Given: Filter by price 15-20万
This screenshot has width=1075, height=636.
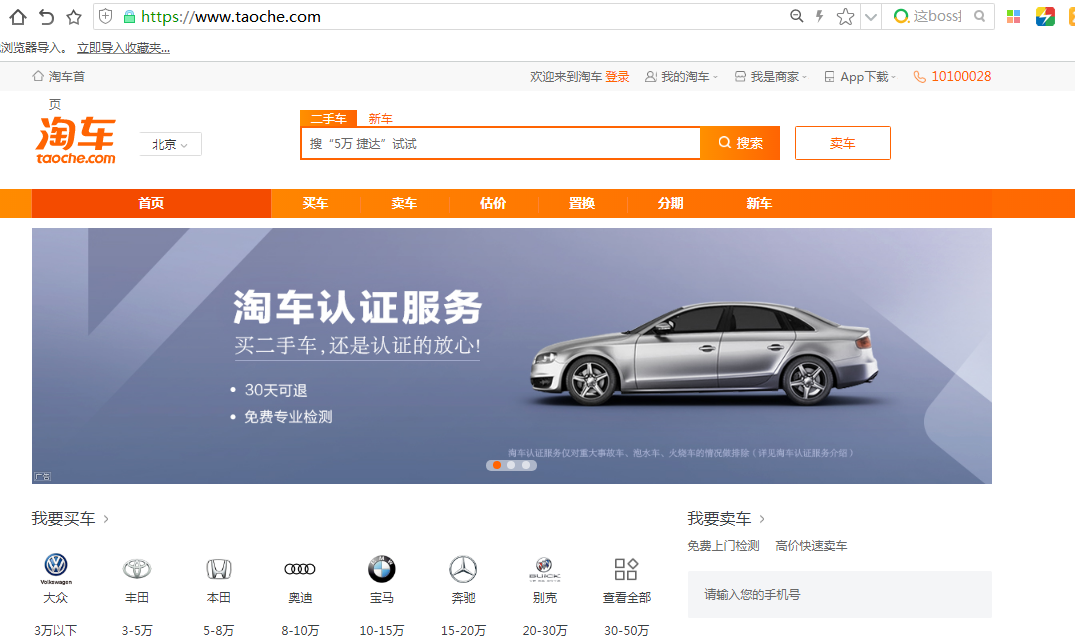Looking at the screenshot, I should pos(463,629).
